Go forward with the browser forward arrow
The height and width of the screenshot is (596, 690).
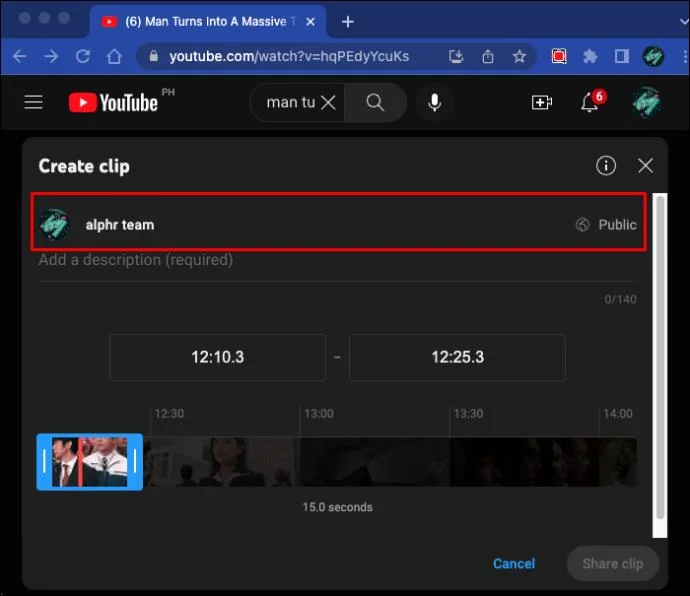[x=51, y=56]
